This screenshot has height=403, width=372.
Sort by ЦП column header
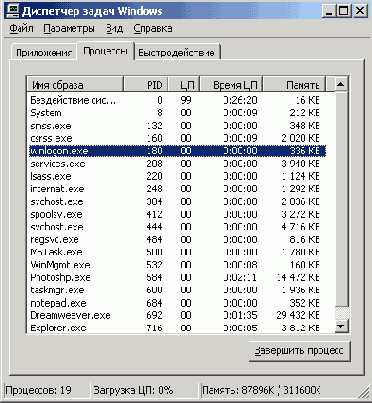click(184, 85)
